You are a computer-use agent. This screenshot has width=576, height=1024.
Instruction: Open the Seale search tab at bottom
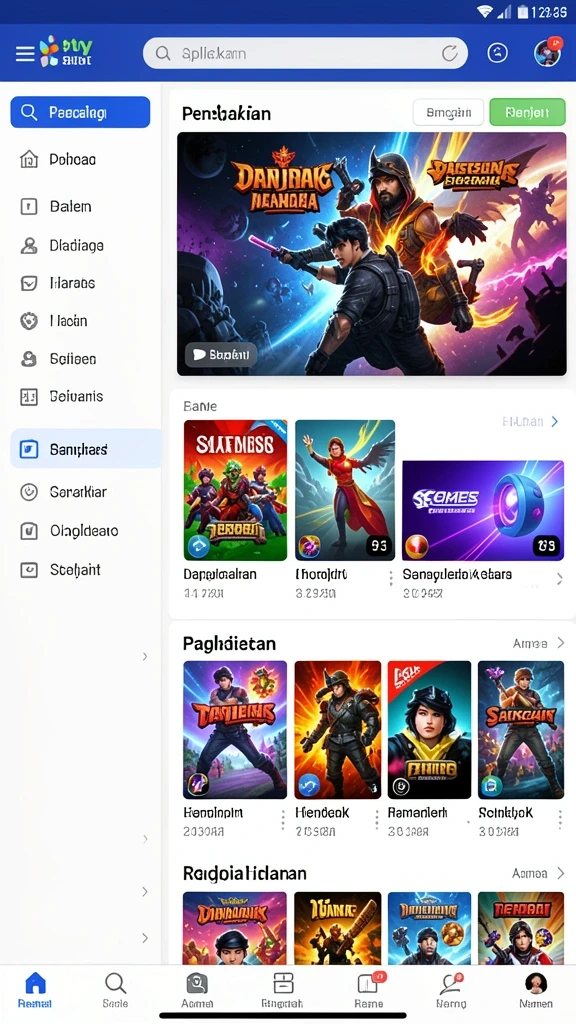115,990
